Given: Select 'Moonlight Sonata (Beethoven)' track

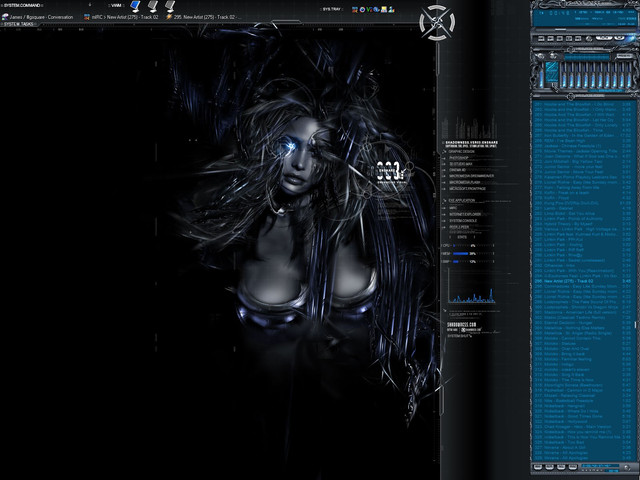Looking at the screenshot, I should [x=582, y=385].
